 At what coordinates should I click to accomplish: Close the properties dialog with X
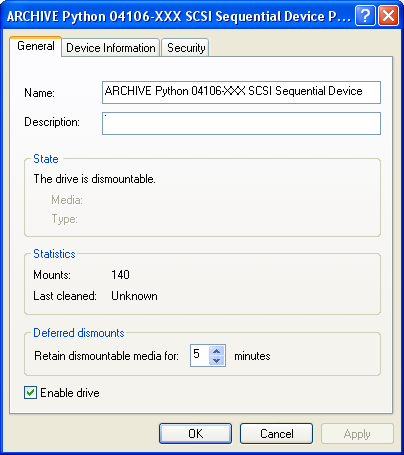coord(389,15)
